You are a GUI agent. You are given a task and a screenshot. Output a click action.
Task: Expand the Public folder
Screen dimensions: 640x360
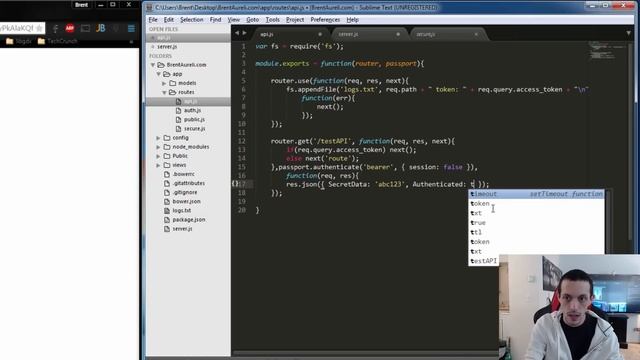158,156
